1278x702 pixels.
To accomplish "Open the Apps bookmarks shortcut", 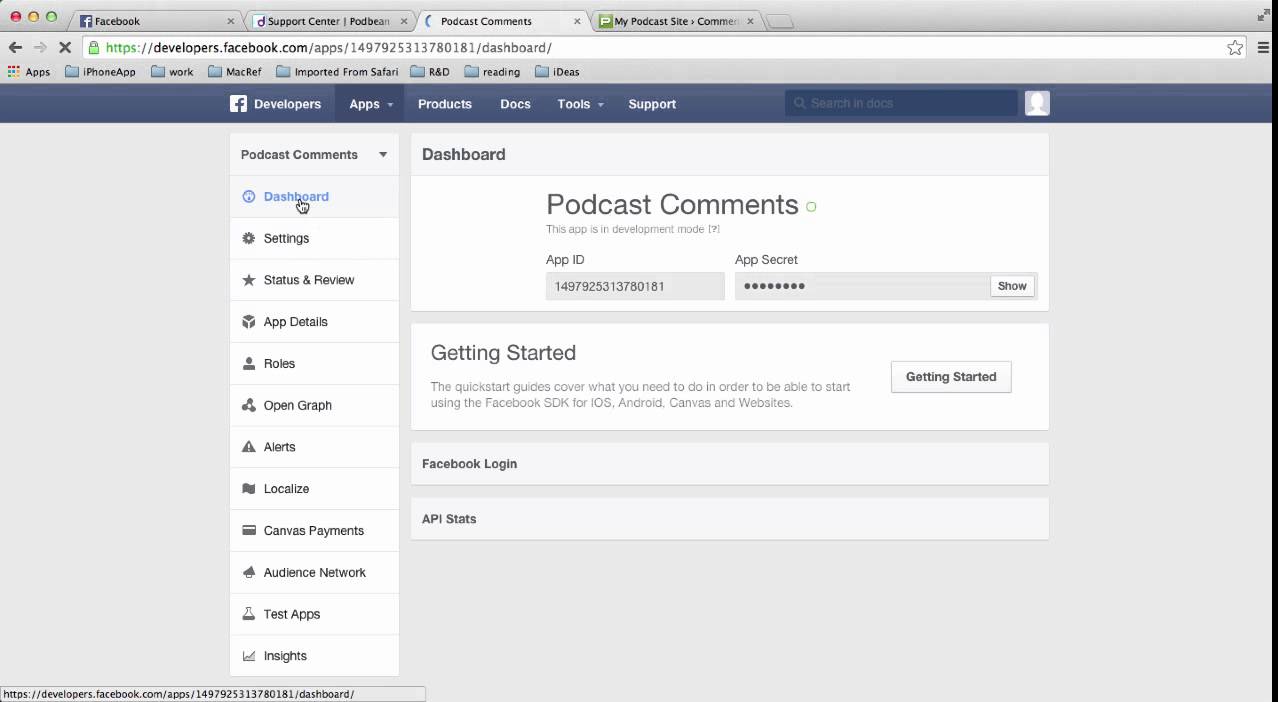I will [x=29, y=72].
